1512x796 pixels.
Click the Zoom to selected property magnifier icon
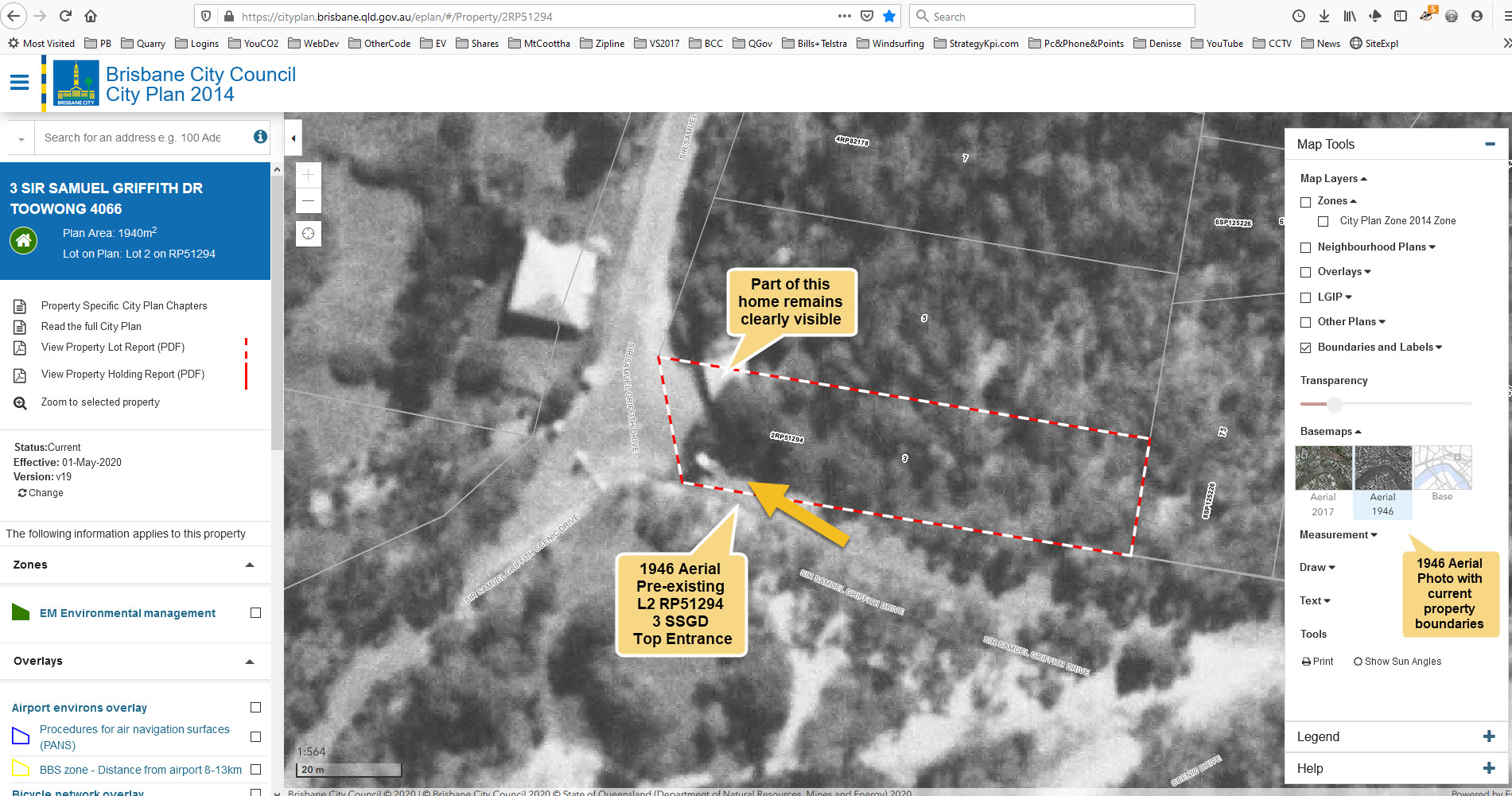pos(21,403)
